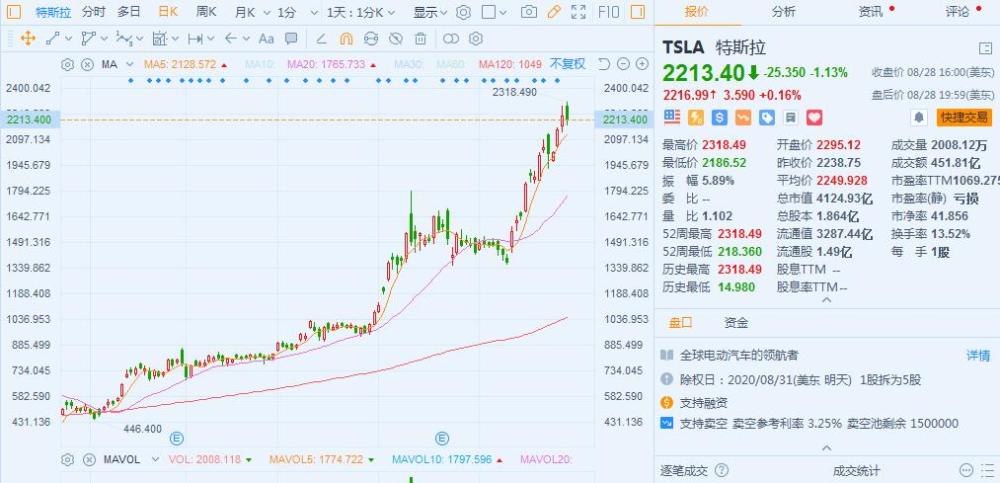Image resolution: width=1000 pixels, height=483 pixels.
Task: Toggle the orange pencil drawing tool
Action: click(x=554, y=11)
